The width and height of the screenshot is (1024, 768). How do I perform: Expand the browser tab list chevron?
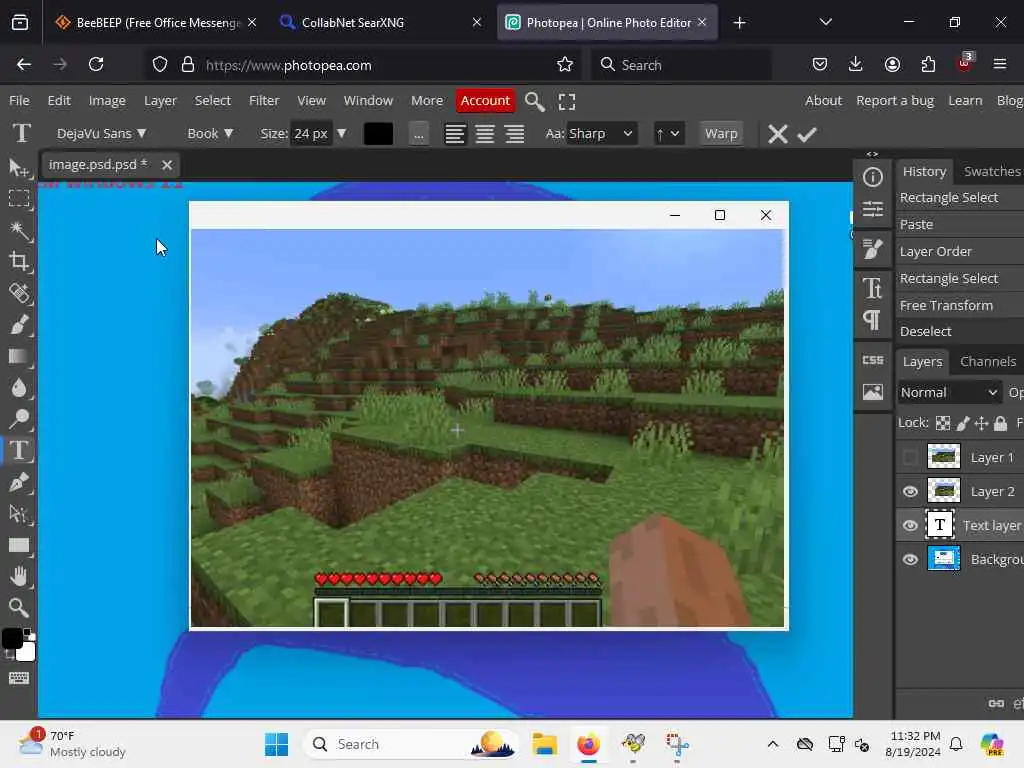[x=825, y=22]
